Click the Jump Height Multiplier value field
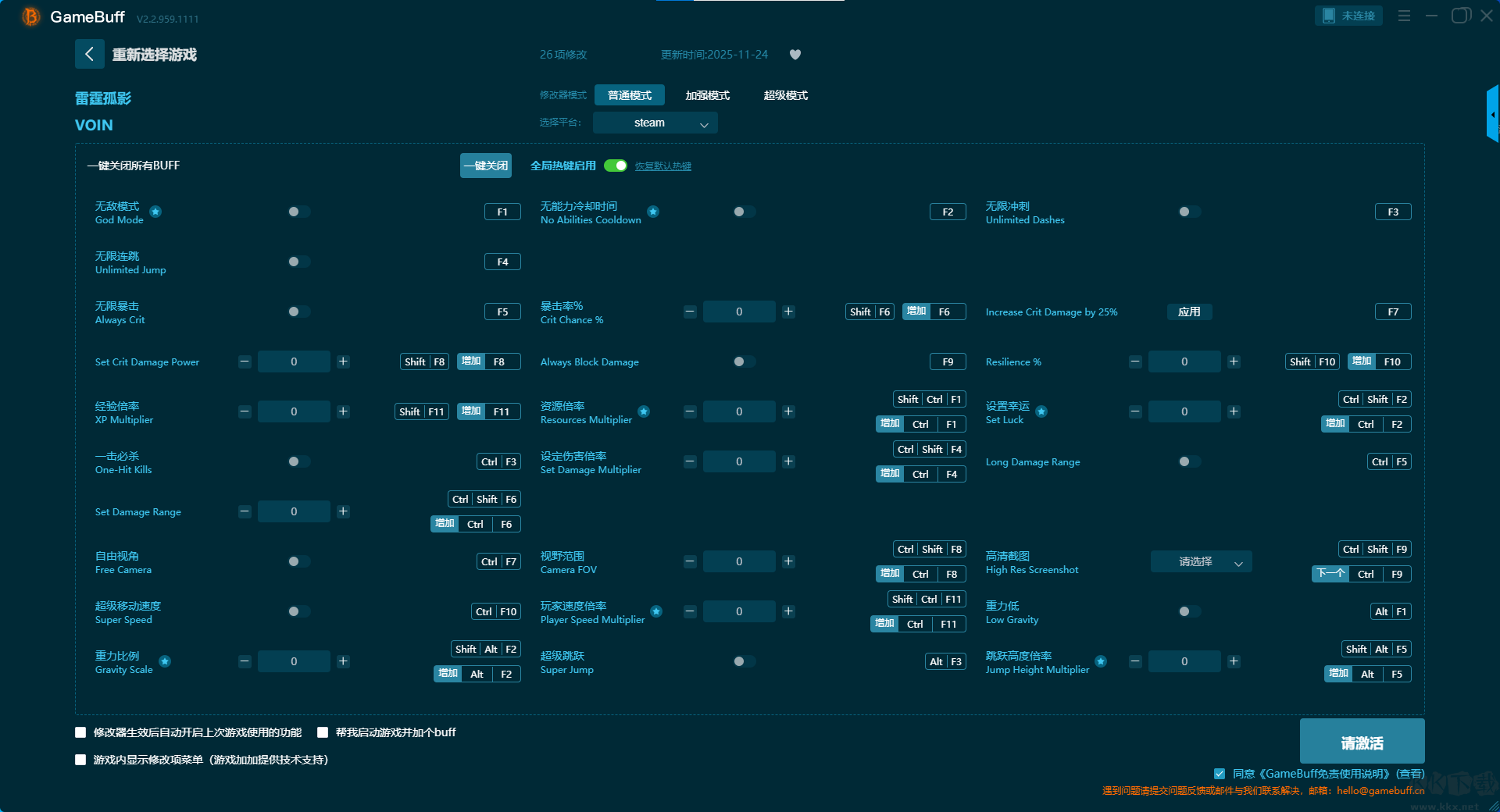 pyautogui.click(x=1184, y=661)
